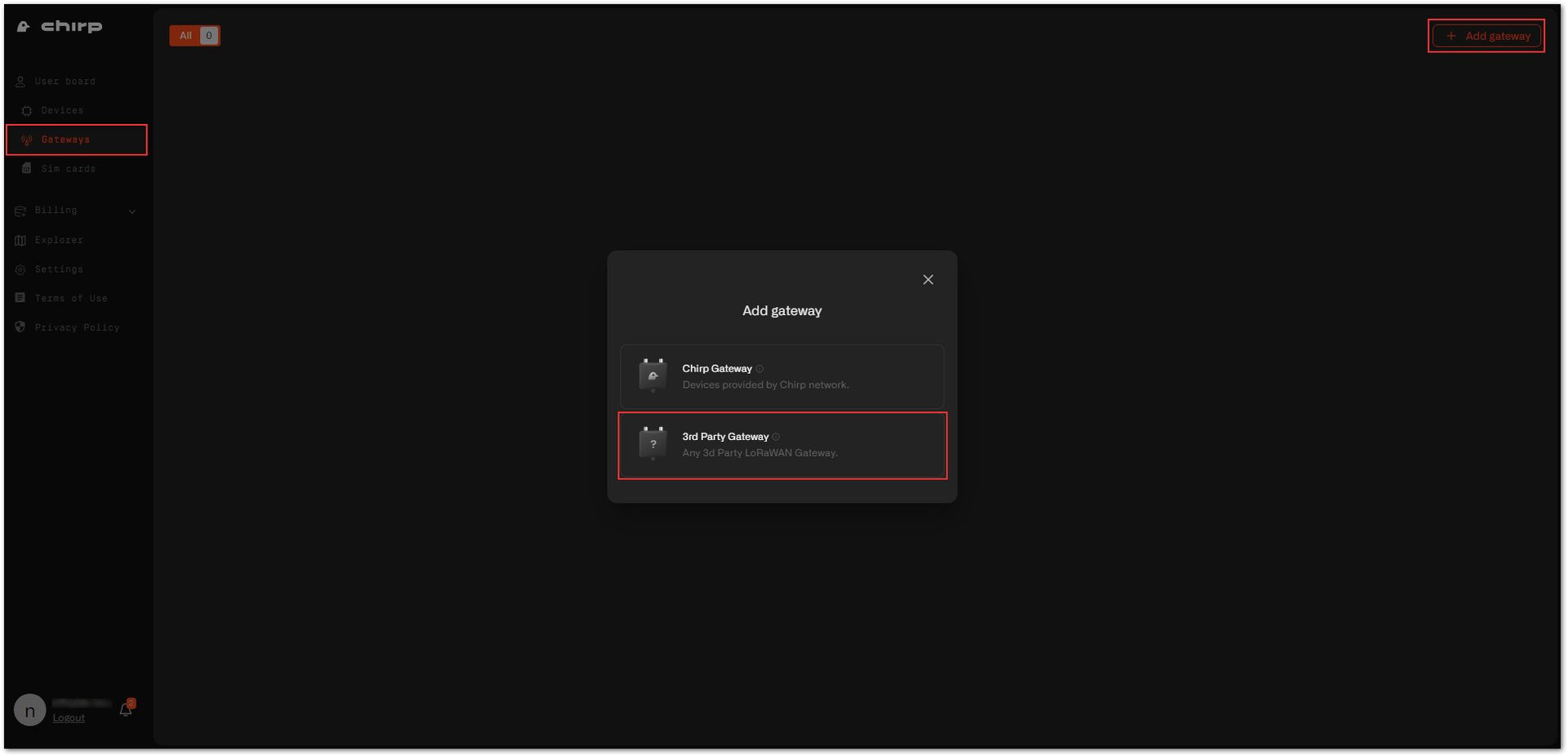This screenshot has height=756, width=1568.
Task: Click the Billing icon in sidebar
Action: pyautogui.click(x=20, y=211)
